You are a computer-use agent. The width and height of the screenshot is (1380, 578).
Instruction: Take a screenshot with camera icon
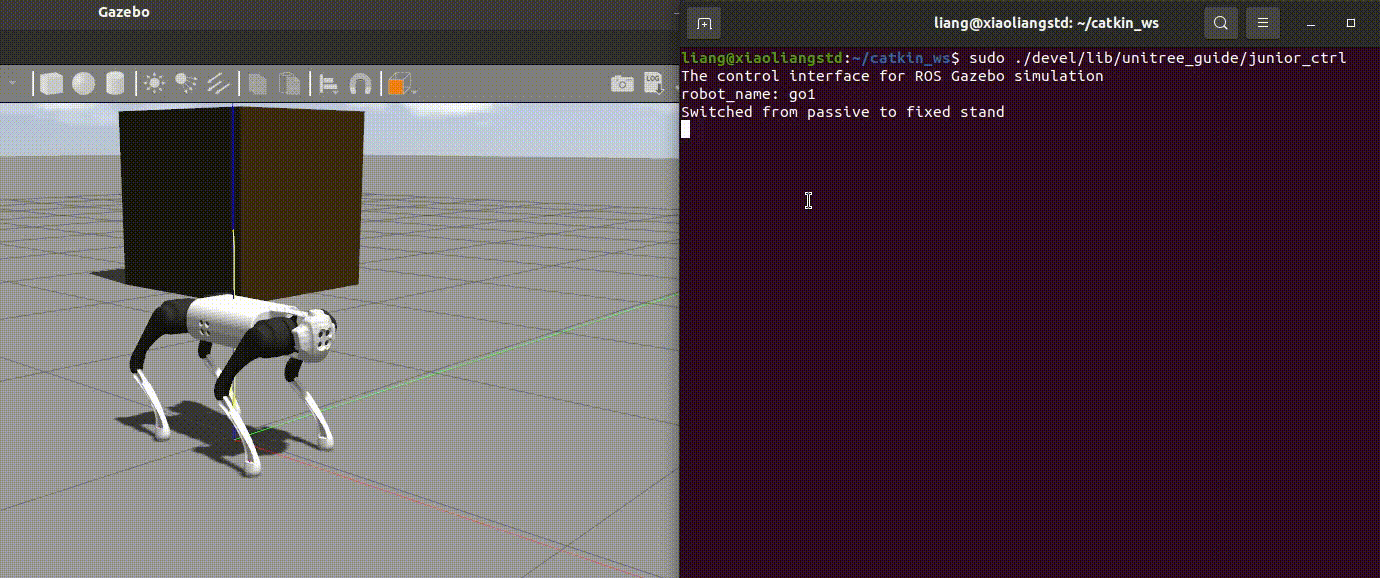tap(622, 83)
